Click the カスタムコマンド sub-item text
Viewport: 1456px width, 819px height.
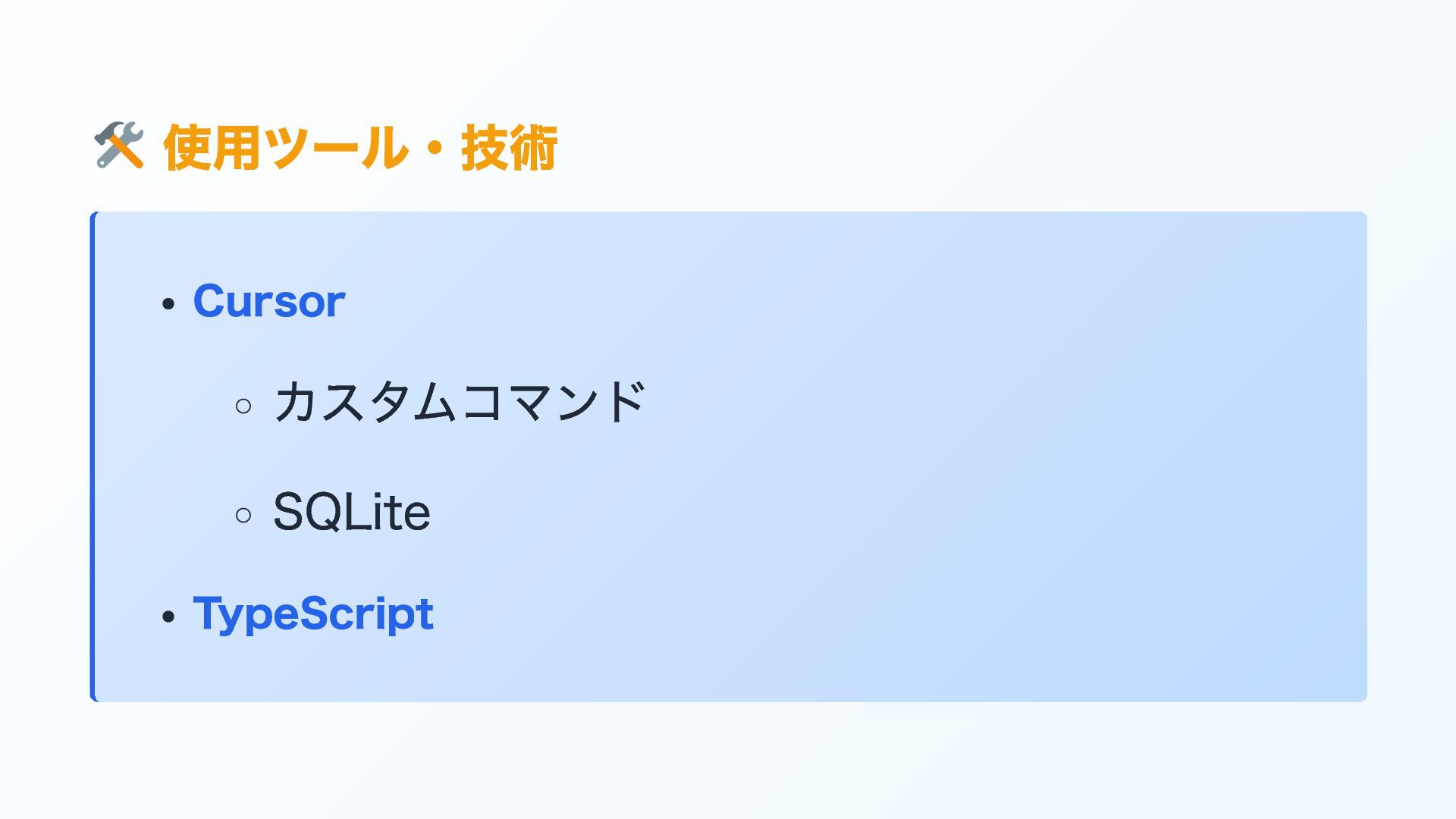coord(459,402)
